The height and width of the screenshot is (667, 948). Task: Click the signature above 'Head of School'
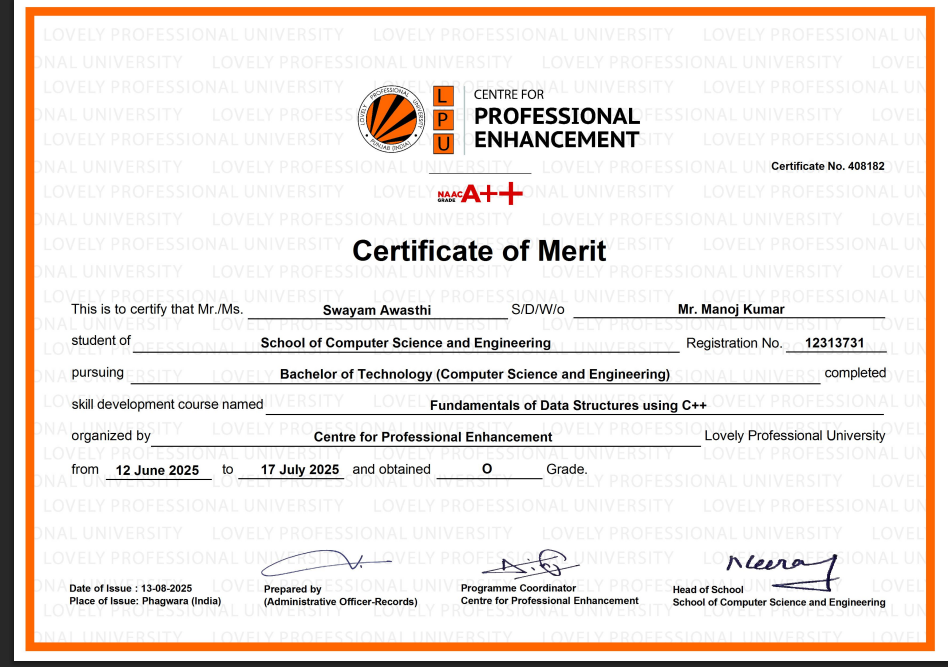pyautogui.click(x=782, y=571)
